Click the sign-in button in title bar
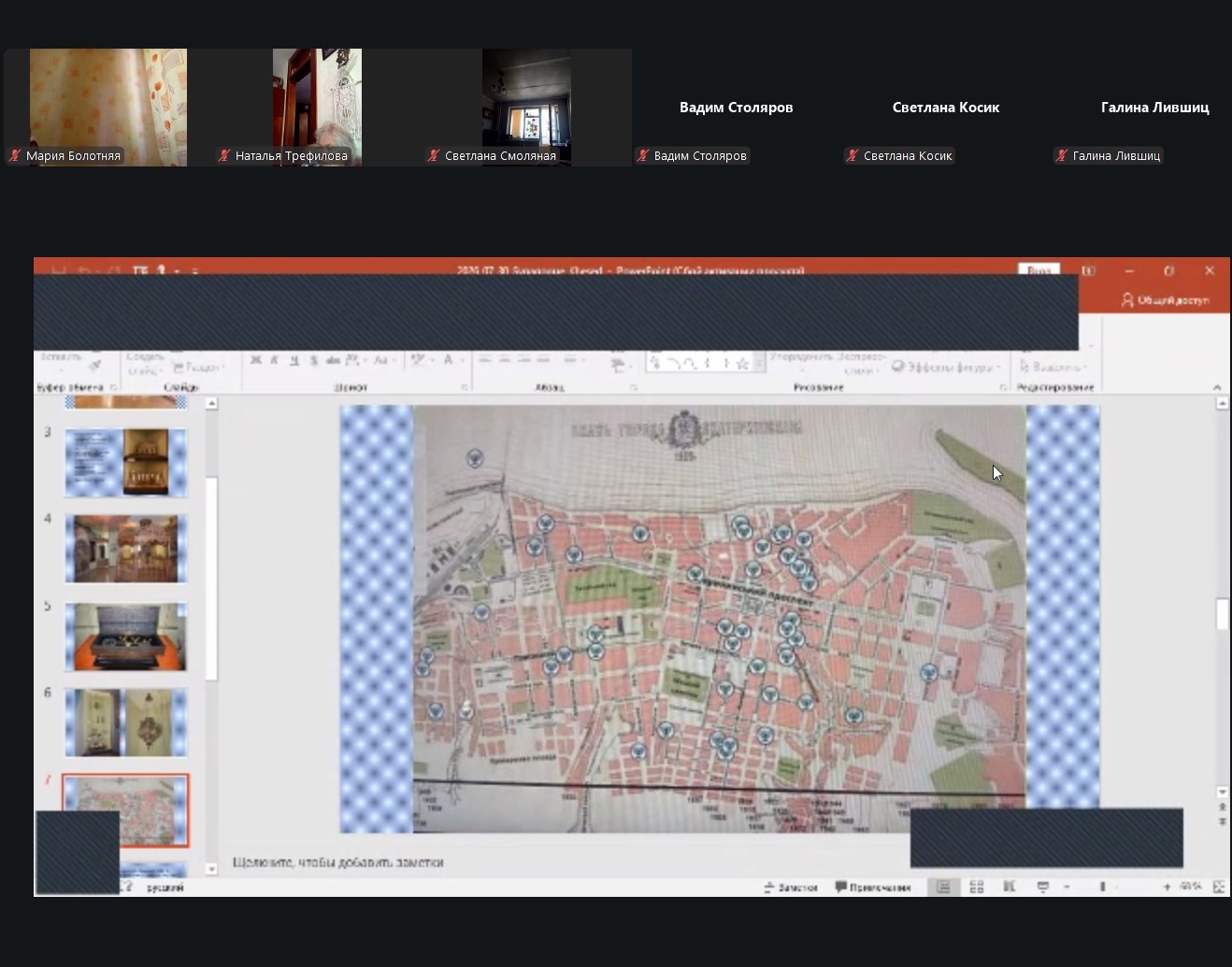This screenshot has height=967, width=1232. 1039,270
